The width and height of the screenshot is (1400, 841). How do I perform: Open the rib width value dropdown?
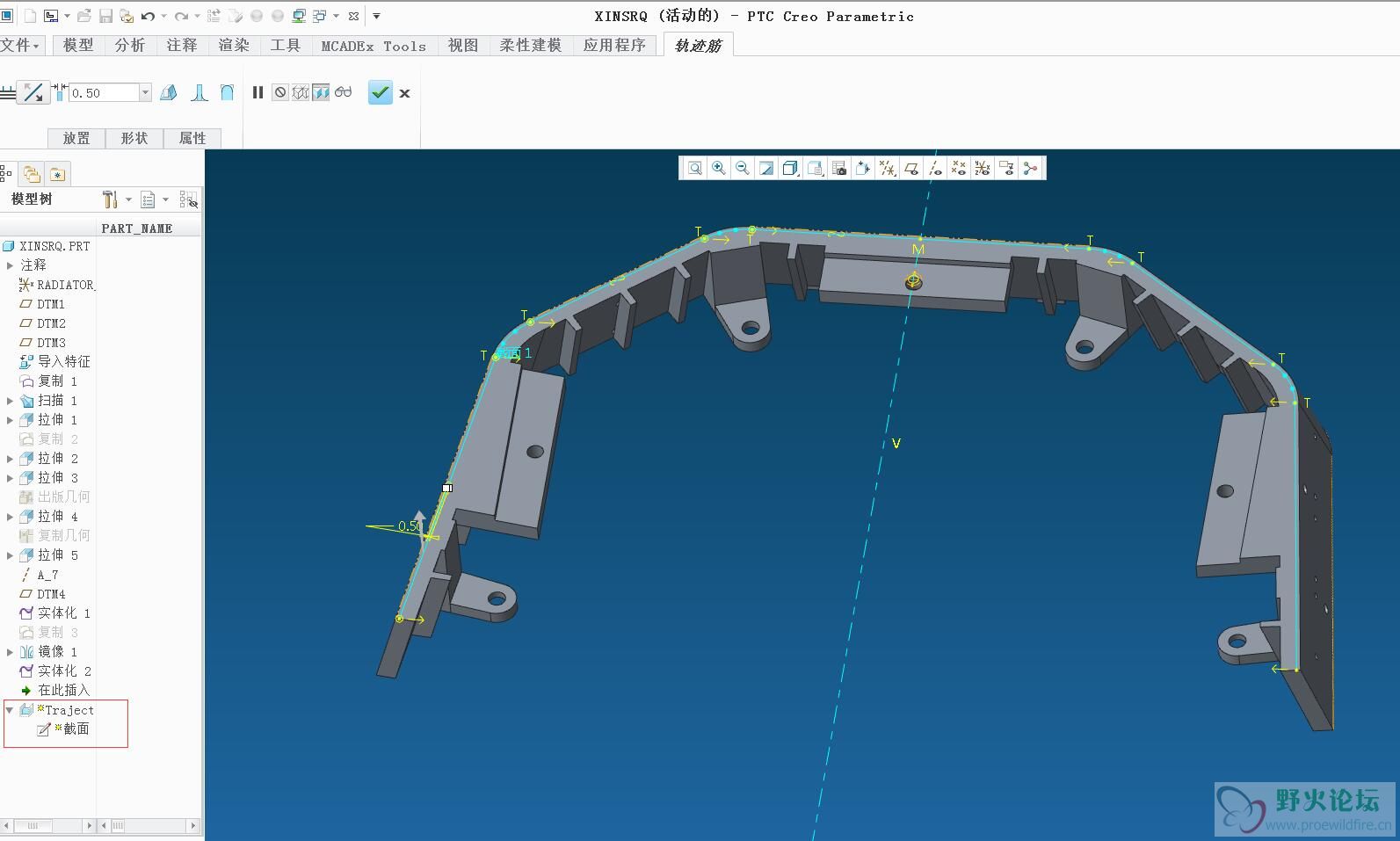(x=145, y=92)
